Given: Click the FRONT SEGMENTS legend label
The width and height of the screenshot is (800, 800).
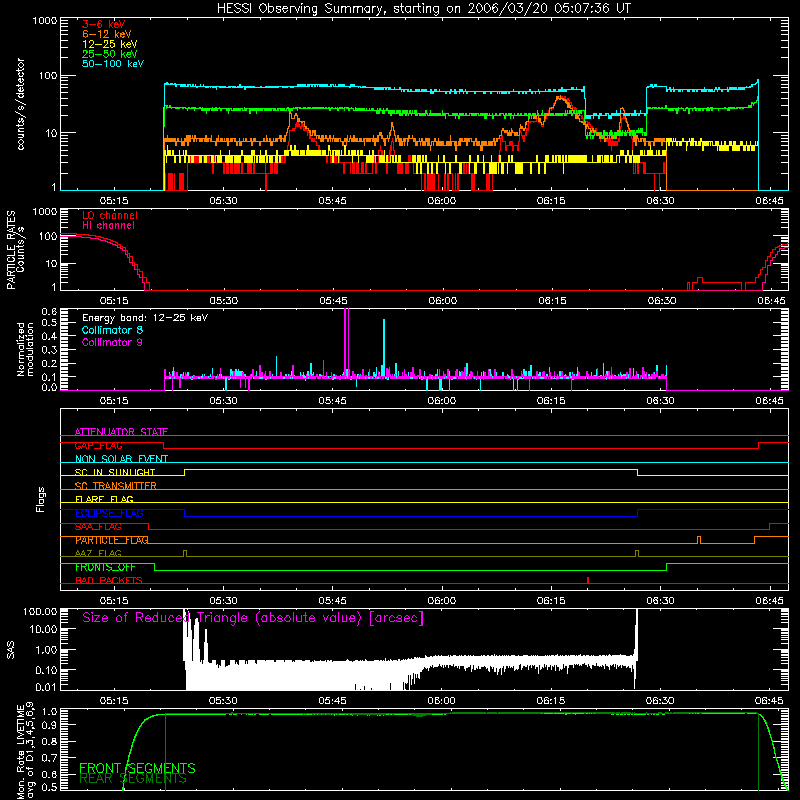Looking at the screenshot, I should click(x=137, y=768).
